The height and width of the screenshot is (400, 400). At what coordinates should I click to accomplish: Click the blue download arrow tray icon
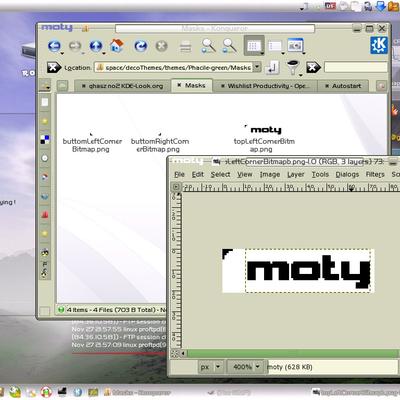click(380, 6)
